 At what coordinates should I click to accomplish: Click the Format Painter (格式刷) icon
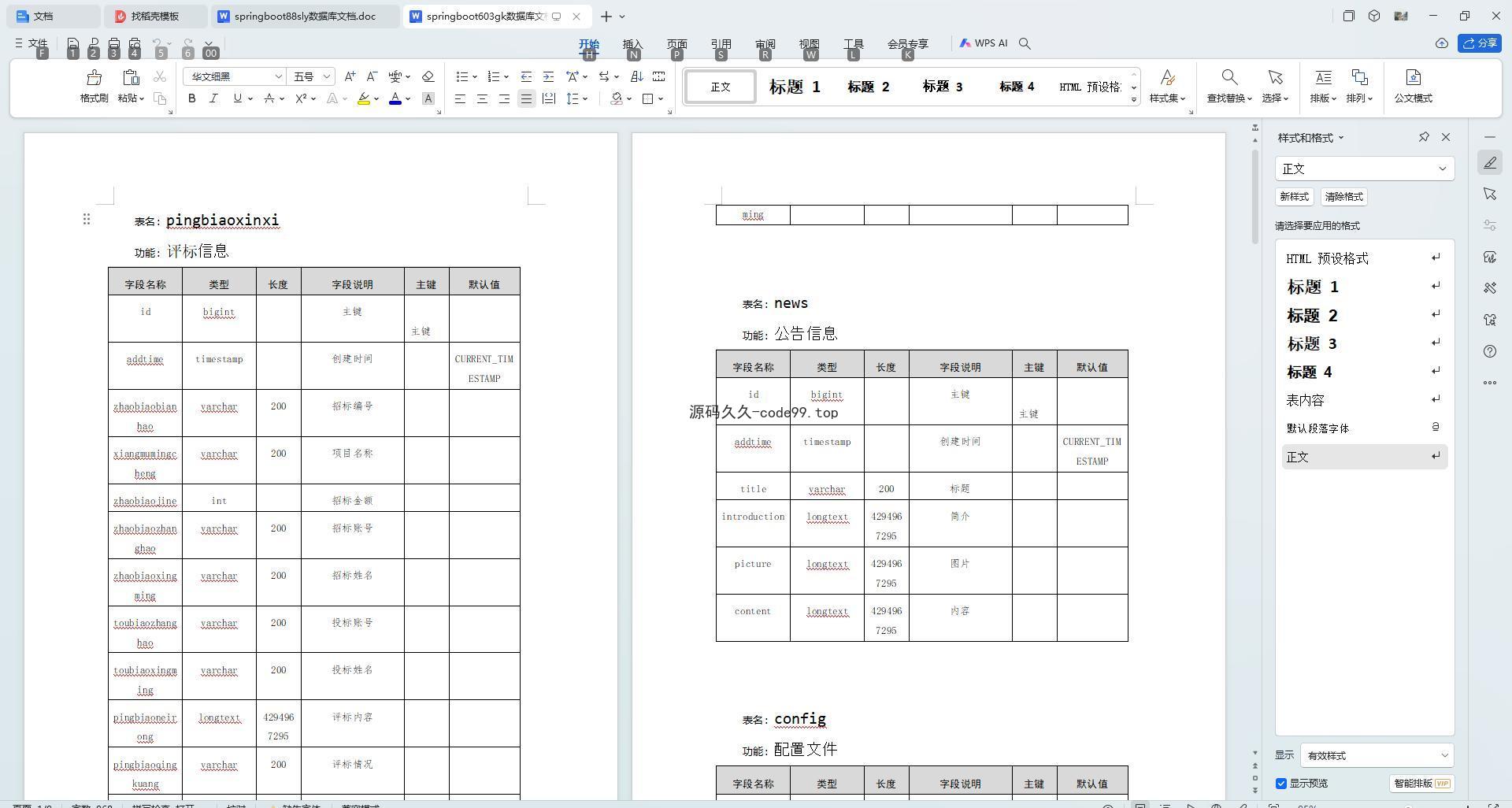coord(94,78)
